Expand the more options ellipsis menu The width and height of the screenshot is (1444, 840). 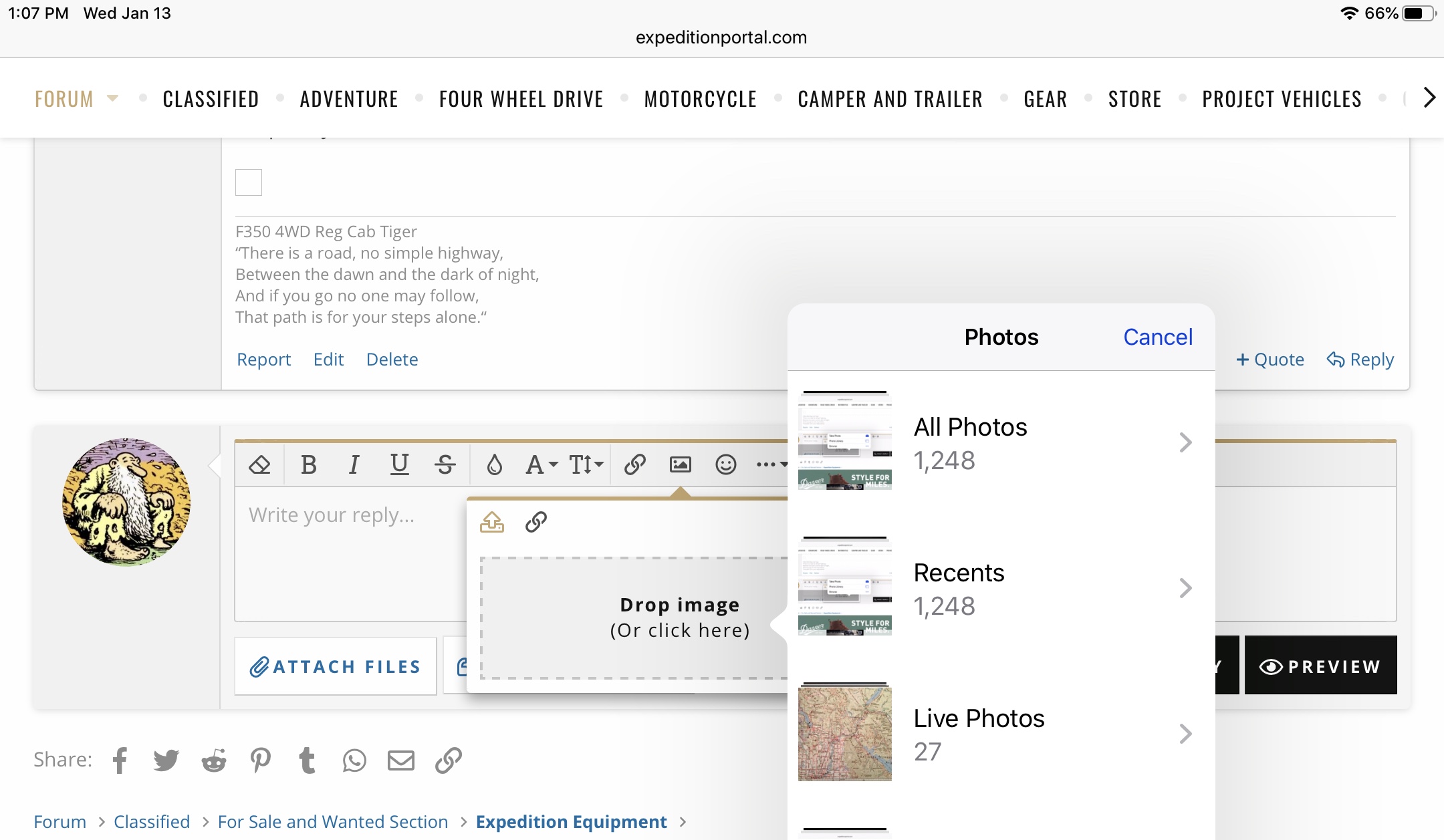(x=771, y=464)
